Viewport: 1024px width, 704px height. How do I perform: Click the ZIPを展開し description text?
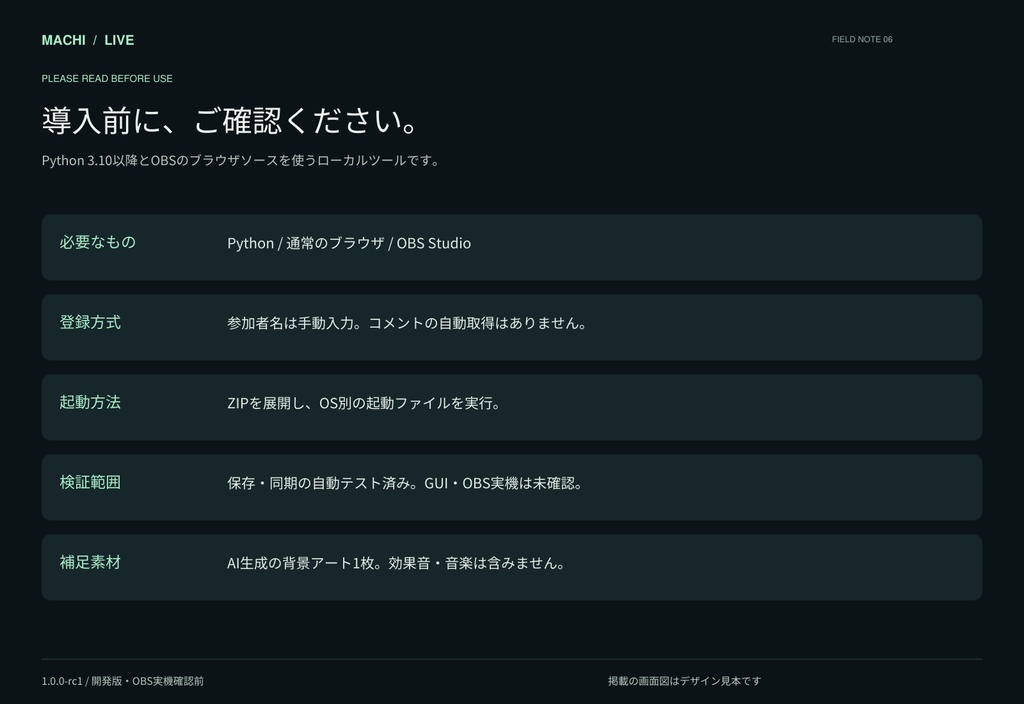(364, 403)
